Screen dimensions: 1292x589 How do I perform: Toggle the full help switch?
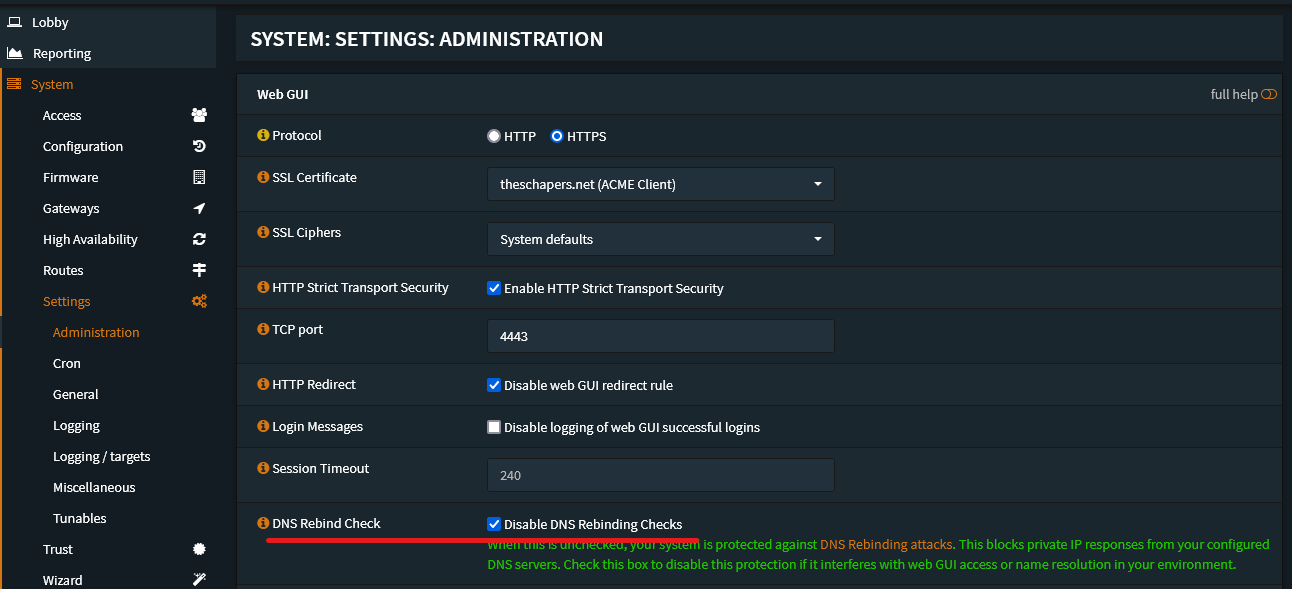point(1269,94)
